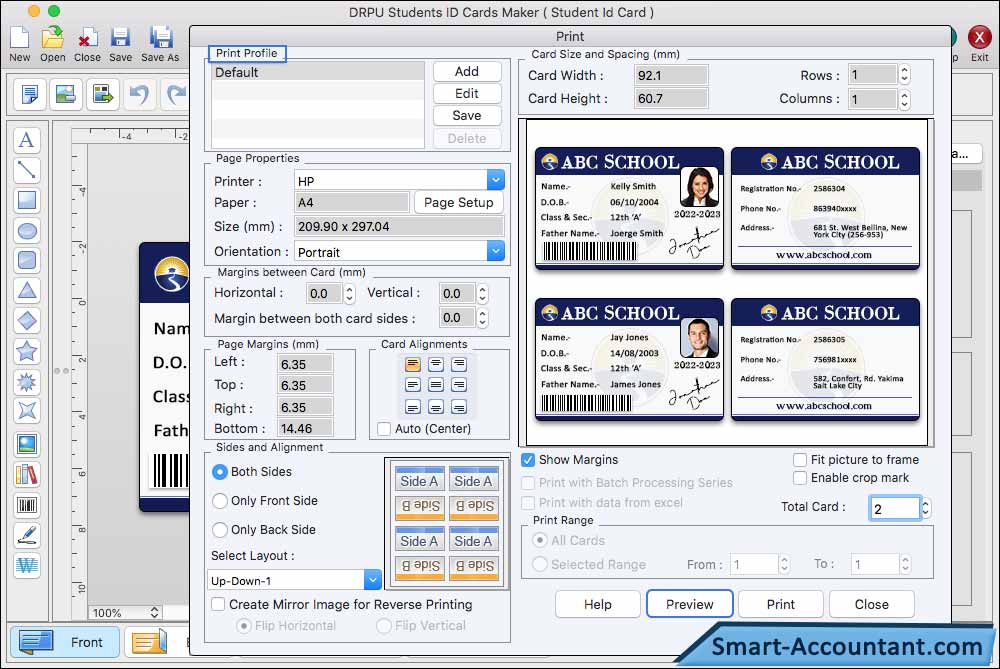Viewport: 1000px width, 669px height.
Task: Adjust the Rows stepper
Action: click(904, 75)
